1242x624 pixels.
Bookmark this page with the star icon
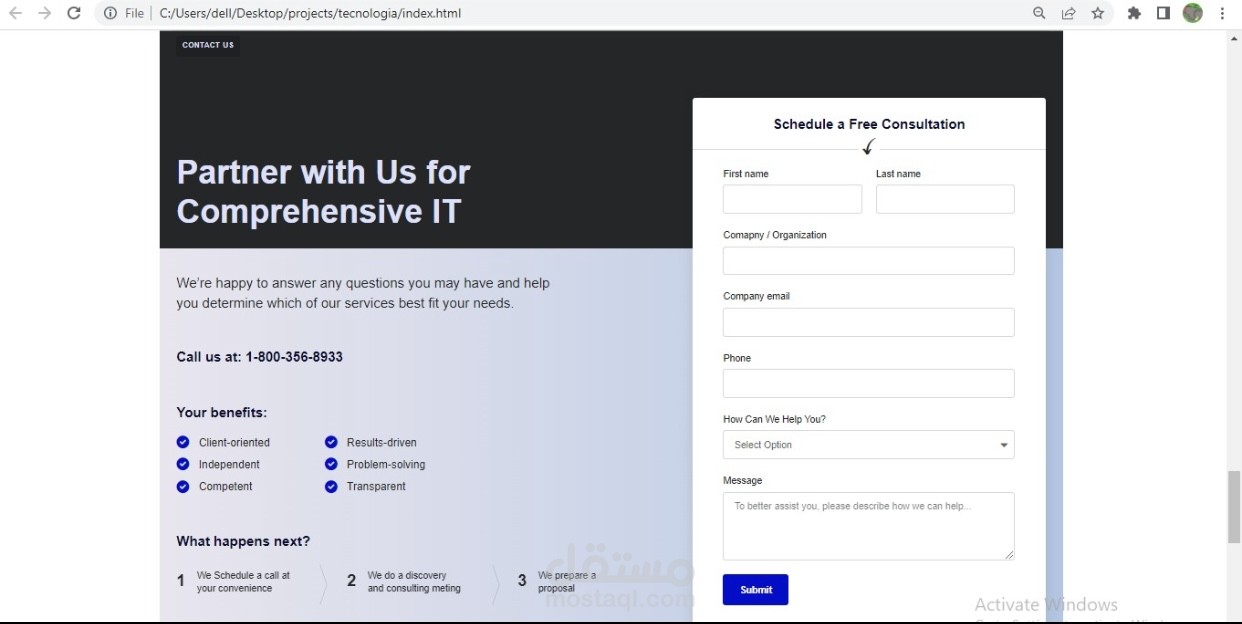coord(1097,13)
